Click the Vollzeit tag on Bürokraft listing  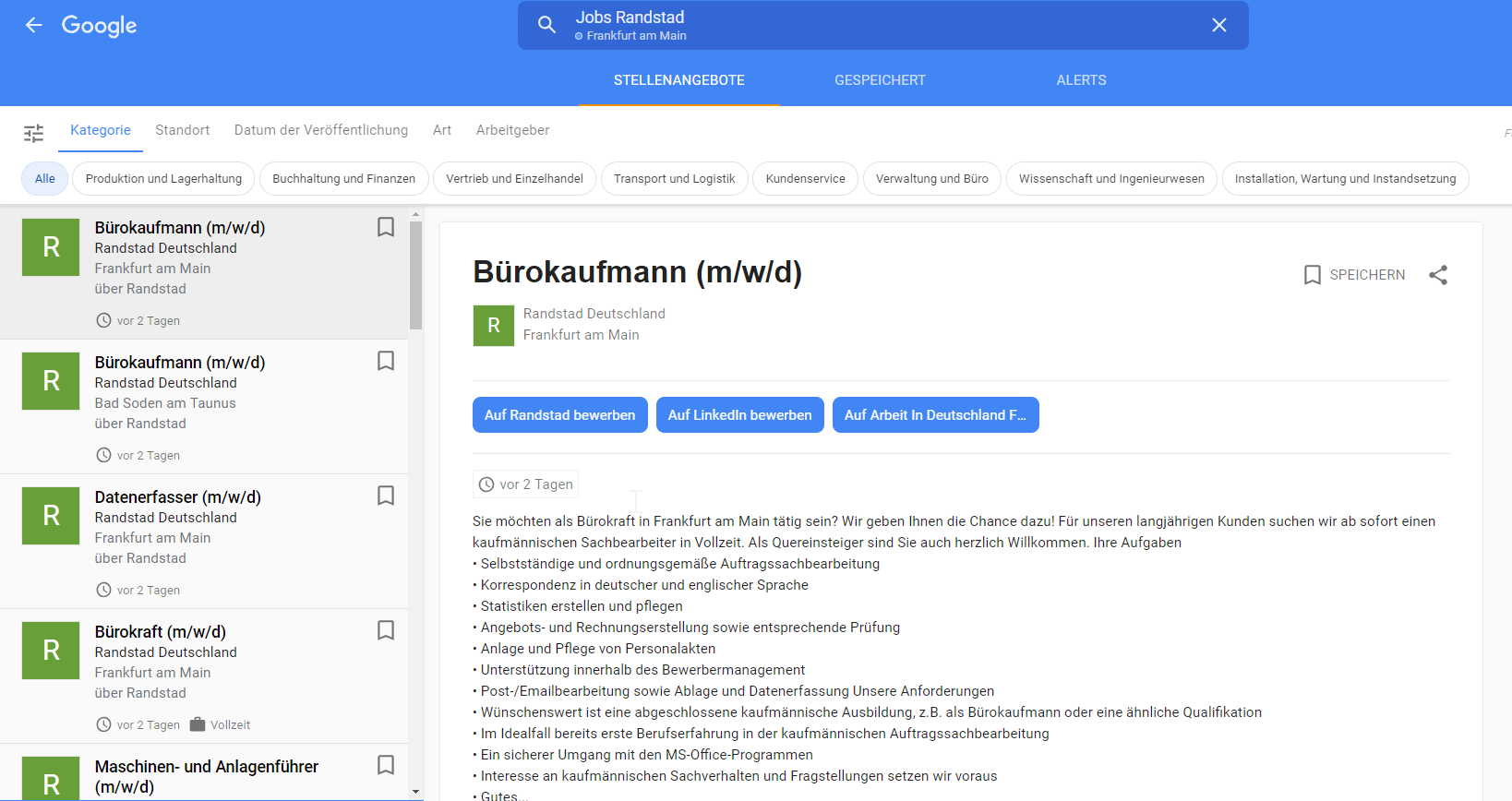point(220,724)
